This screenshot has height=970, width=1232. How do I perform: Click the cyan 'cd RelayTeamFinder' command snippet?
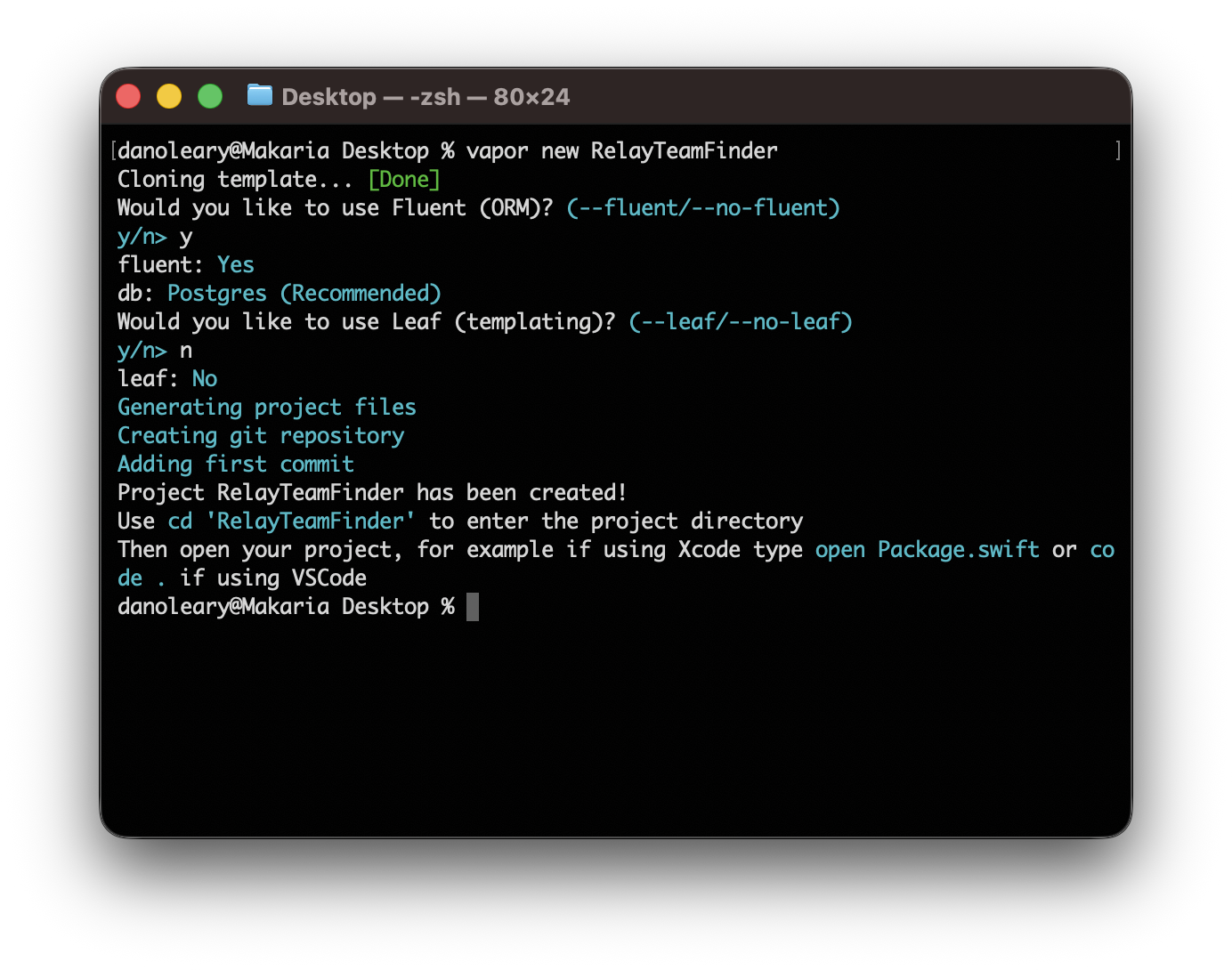point(292,521)
